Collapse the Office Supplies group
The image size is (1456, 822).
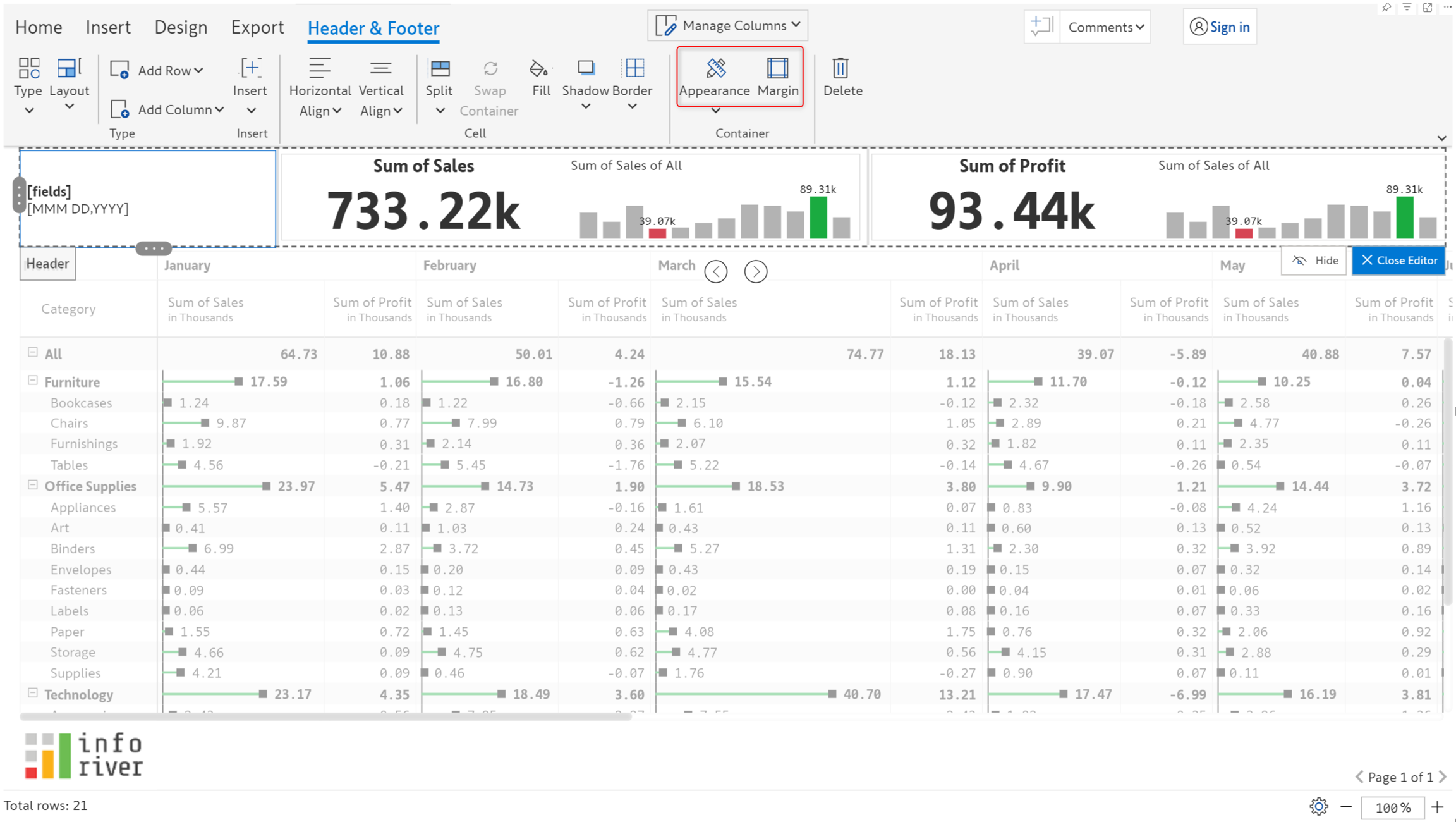click(x=33, y=485)
